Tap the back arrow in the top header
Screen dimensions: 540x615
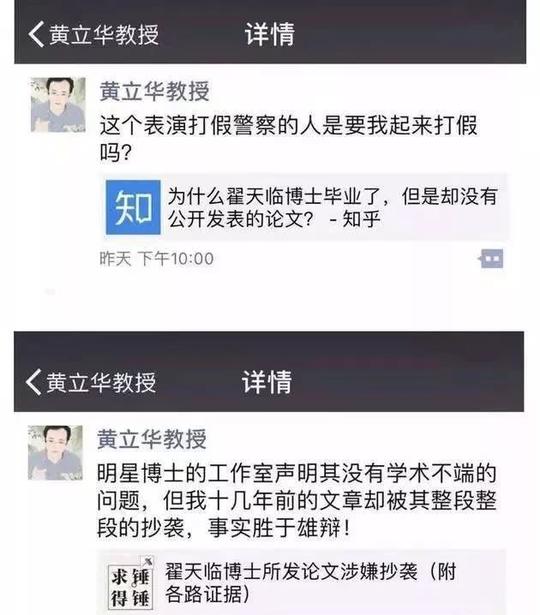pyautogui.click(x=36, y=35)
